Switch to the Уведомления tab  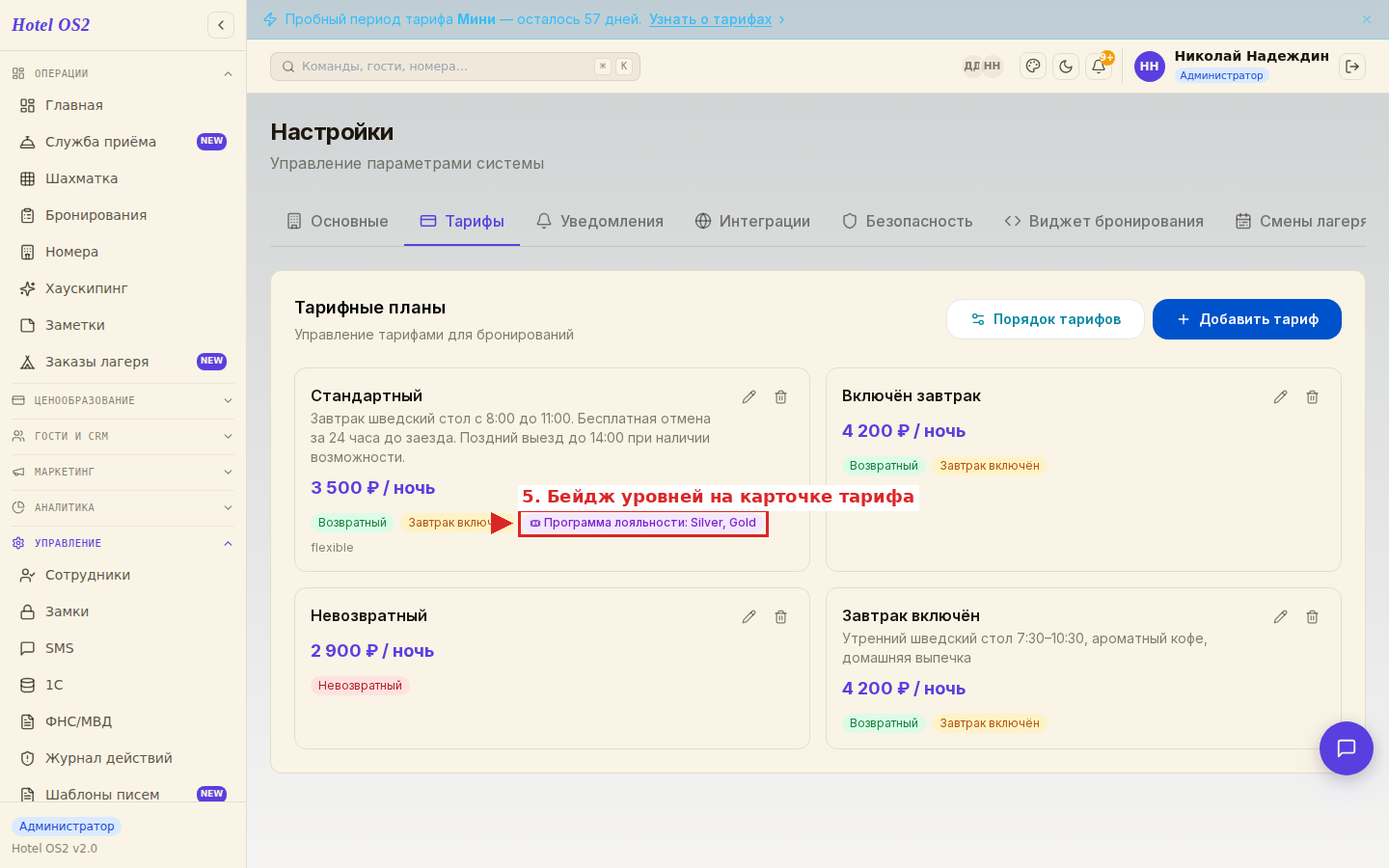point(599,221)
